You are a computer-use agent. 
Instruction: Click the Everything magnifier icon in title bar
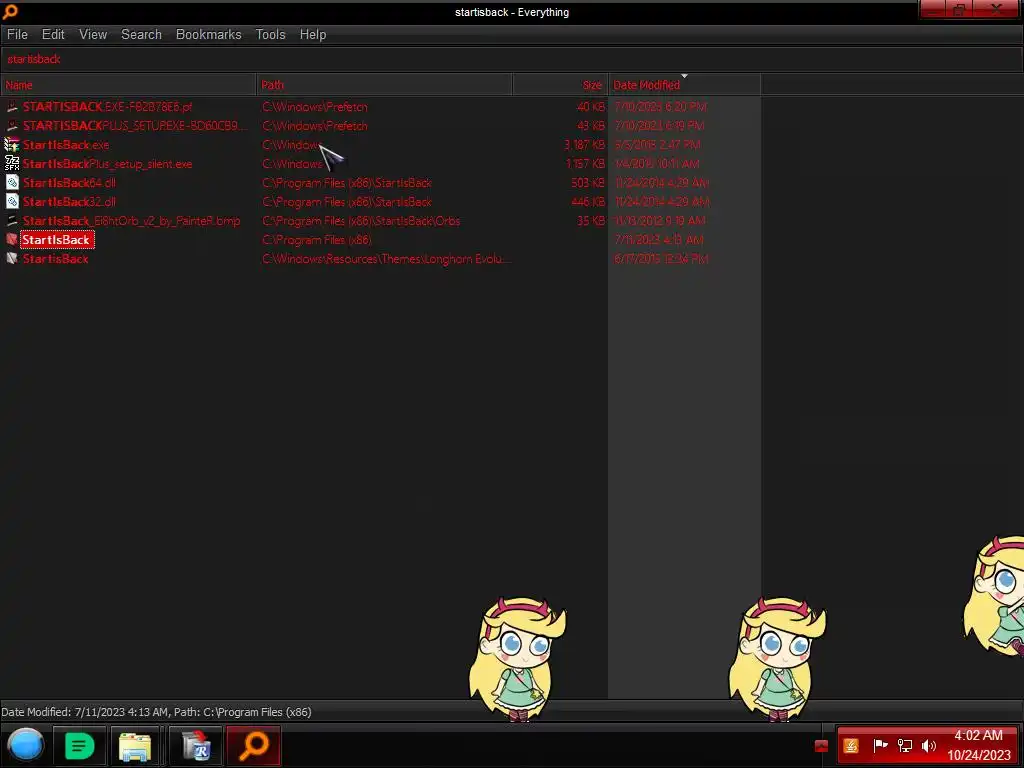pos(10,11)
